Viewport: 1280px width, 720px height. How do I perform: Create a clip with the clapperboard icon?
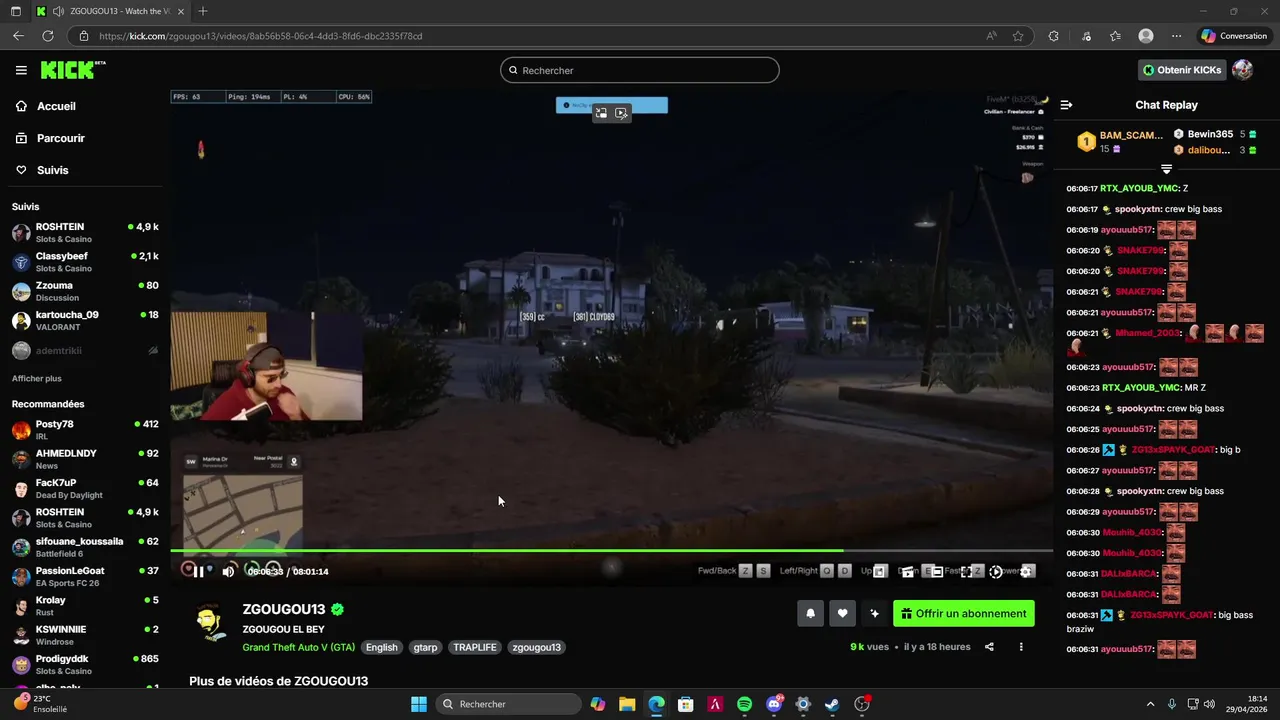[908, 571]
